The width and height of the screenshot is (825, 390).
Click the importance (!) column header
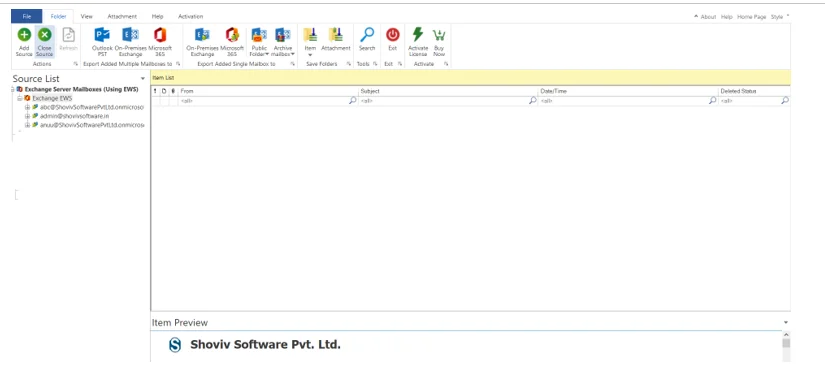pos(155,91)
